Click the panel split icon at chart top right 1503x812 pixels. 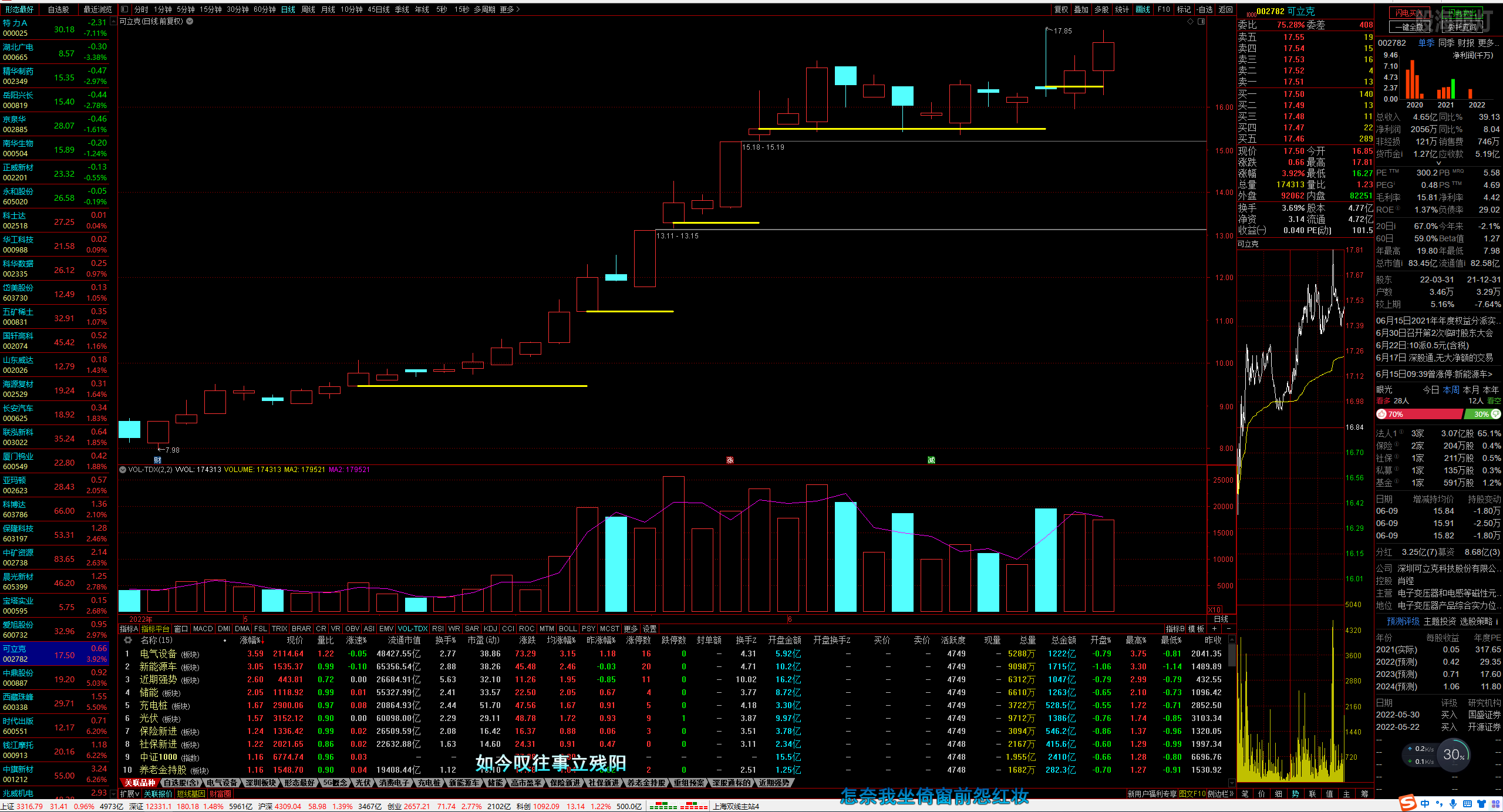(1201, 21)
